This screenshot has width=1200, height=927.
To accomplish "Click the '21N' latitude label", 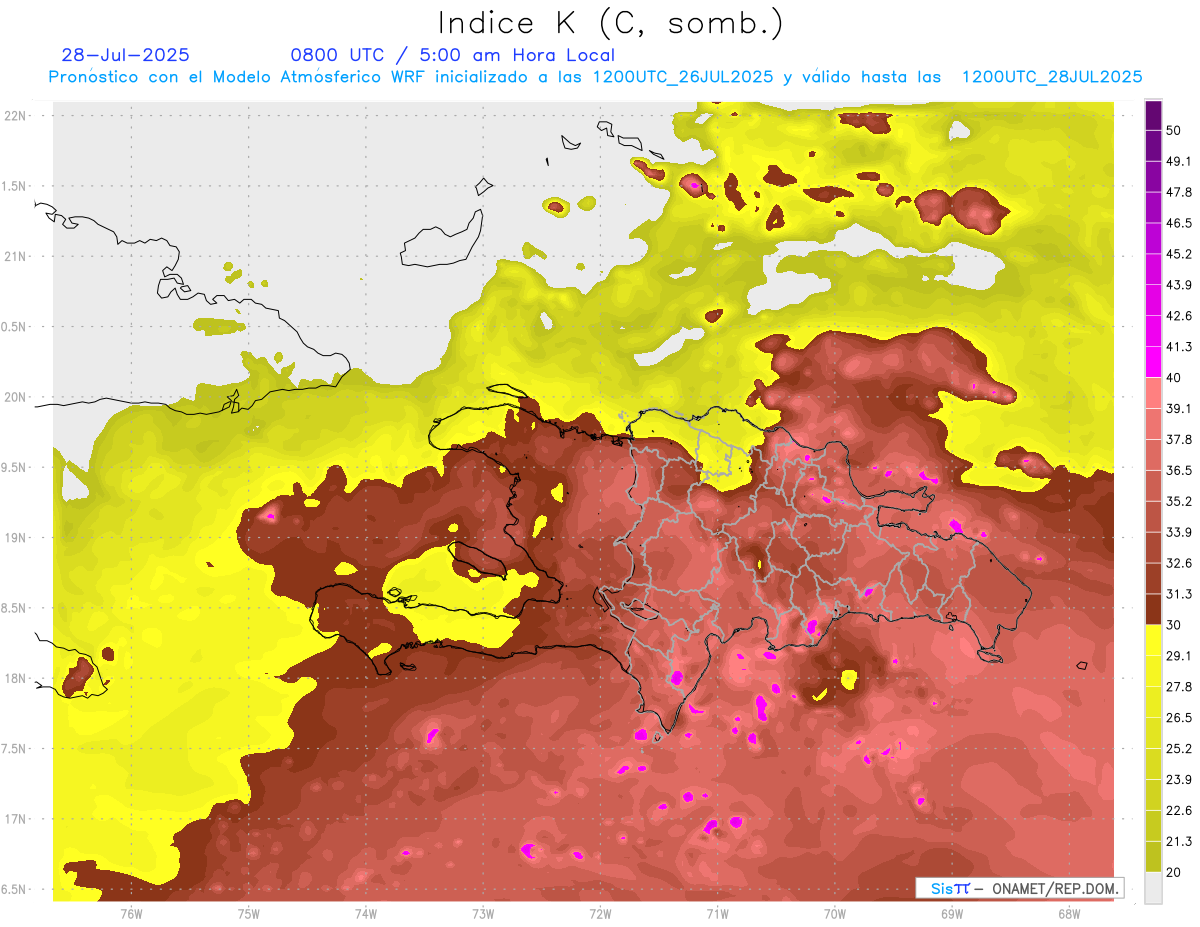I will [x=16, y=256].
